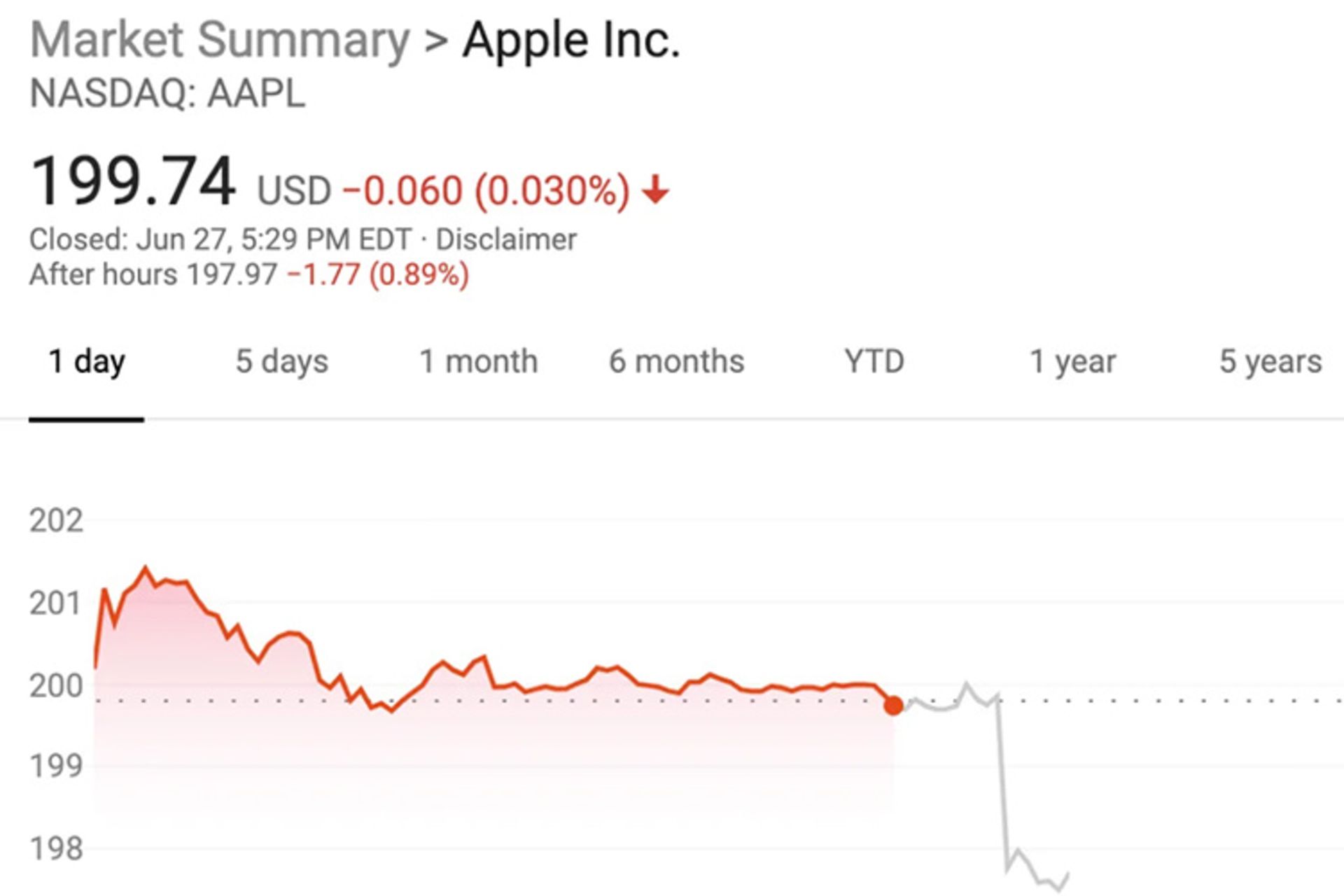1344x896 pixels.
Task: Open the Disclaimer link
Action: (x=506, y=240)
